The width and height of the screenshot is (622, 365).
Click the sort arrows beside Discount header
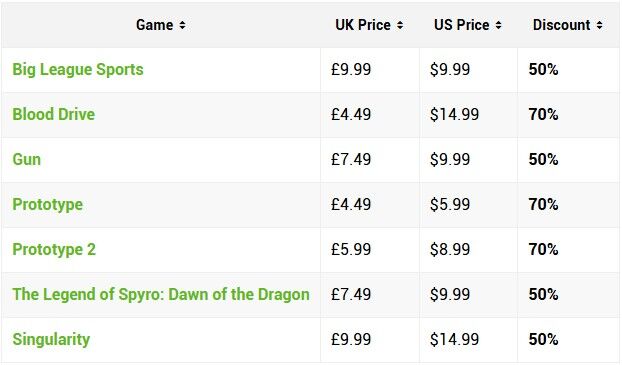tap(599, 25)
